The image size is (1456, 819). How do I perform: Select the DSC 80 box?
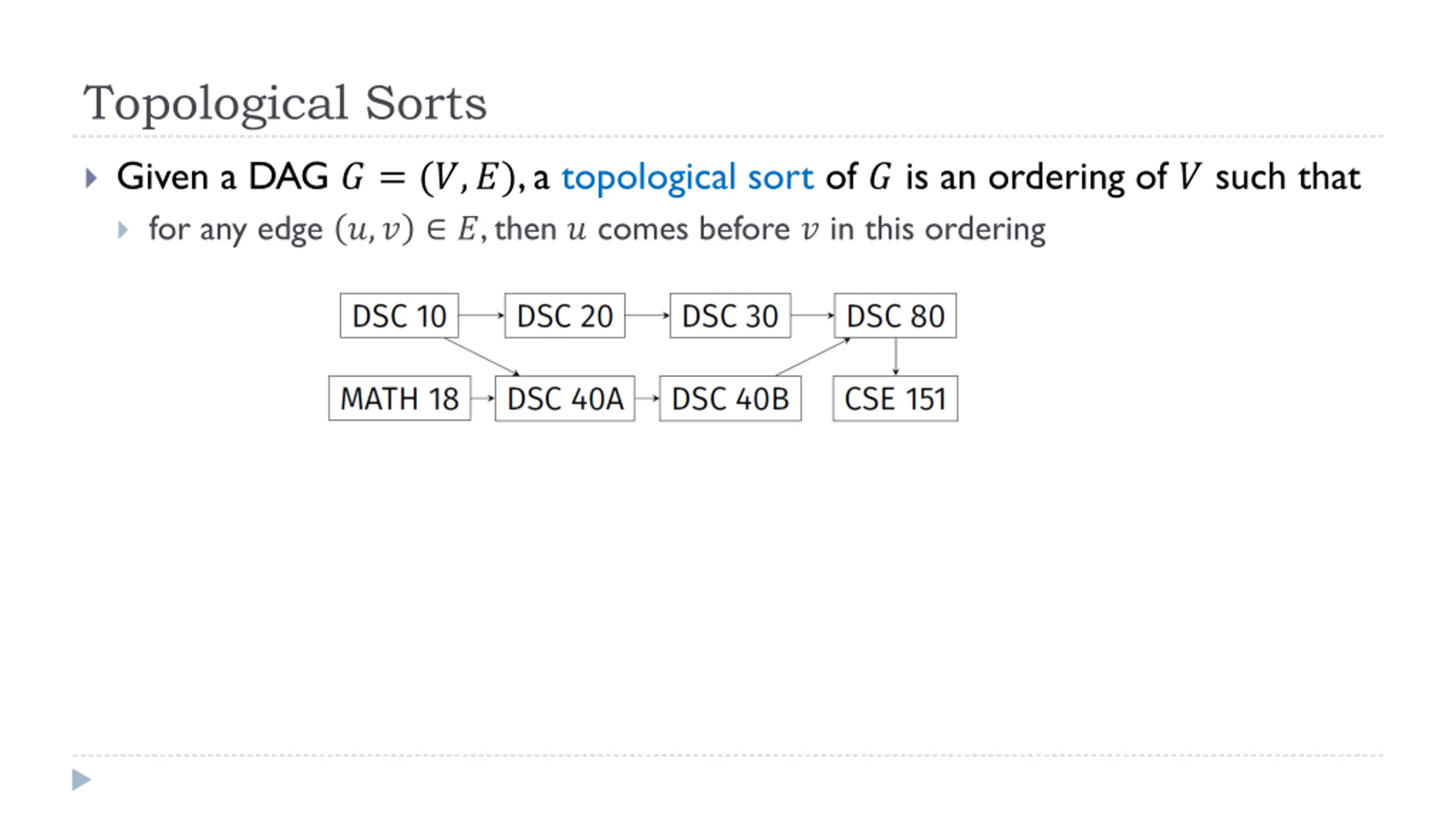click(x=895, y=316)
